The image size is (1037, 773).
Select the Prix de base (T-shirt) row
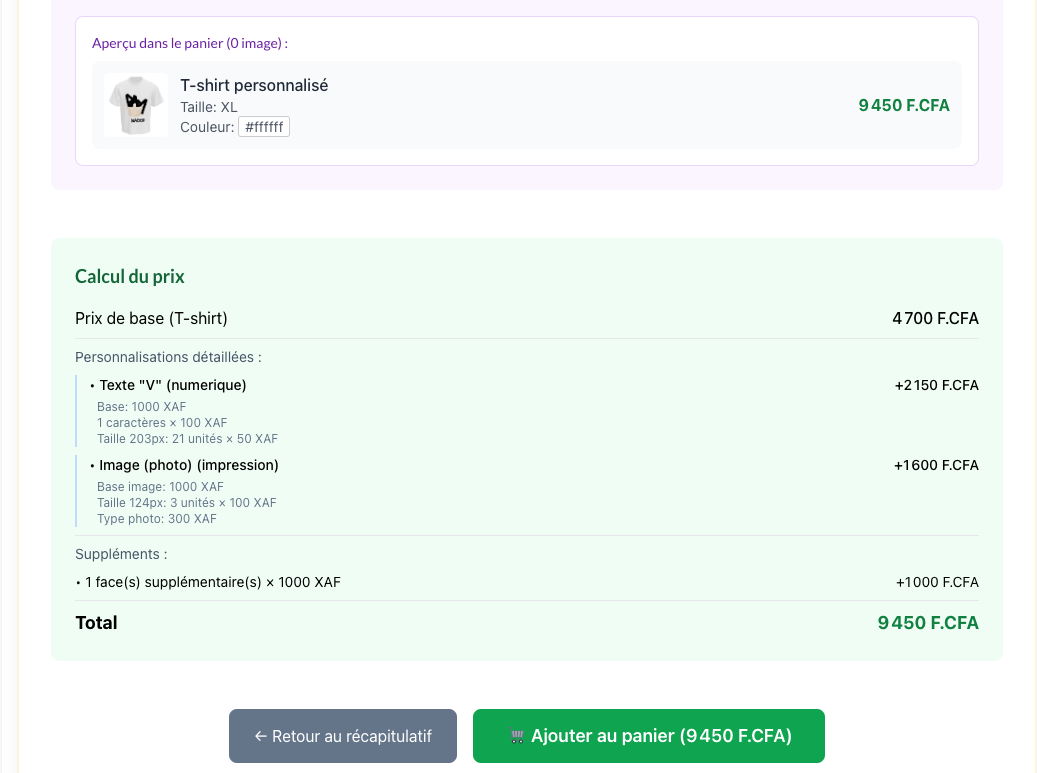[x=152, y=319]
